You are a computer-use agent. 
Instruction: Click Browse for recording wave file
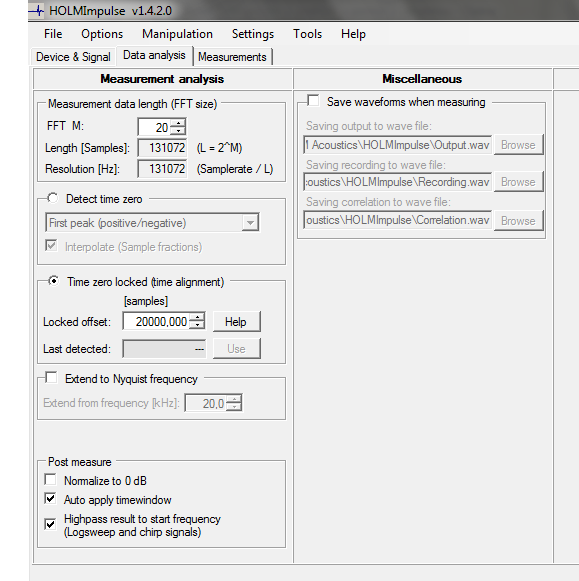pos(518,182)
